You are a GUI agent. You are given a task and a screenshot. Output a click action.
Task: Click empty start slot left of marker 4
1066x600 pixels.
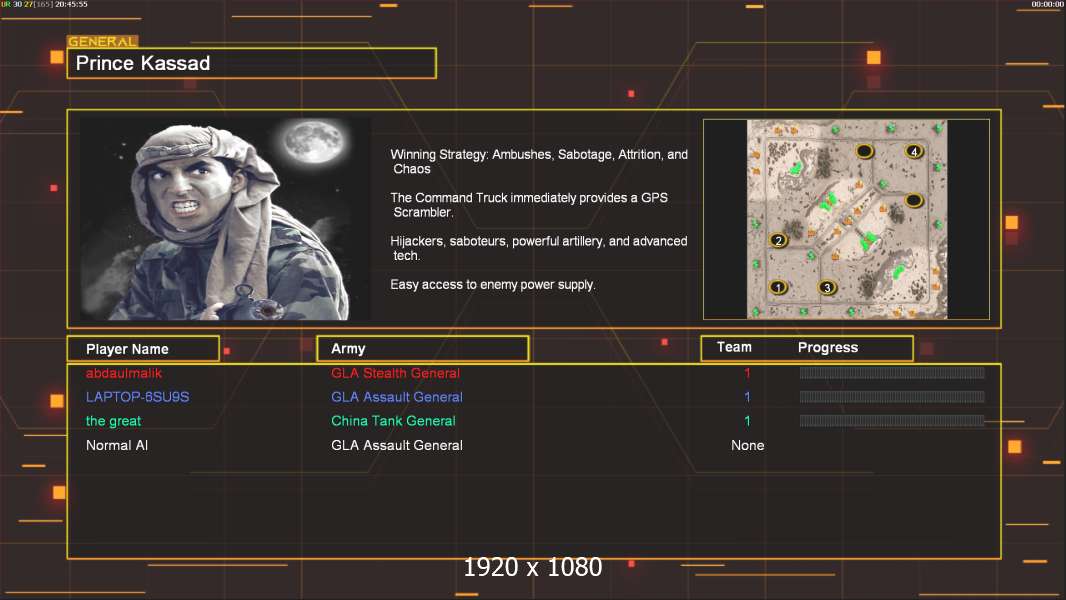[x=865, y=151]
